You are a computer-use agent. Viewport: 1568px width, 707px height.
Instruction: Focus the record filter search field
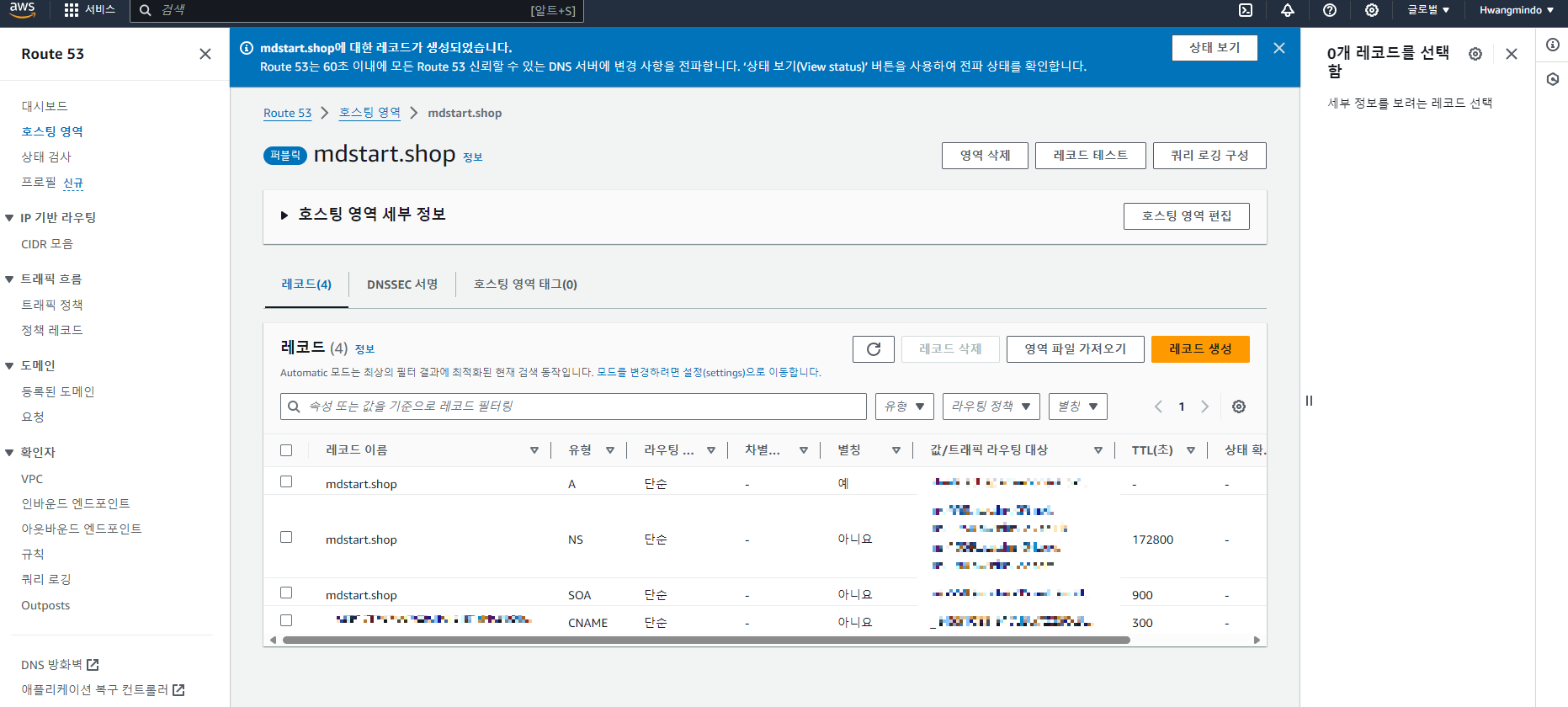pyautogui.click(x=573, y=407)
